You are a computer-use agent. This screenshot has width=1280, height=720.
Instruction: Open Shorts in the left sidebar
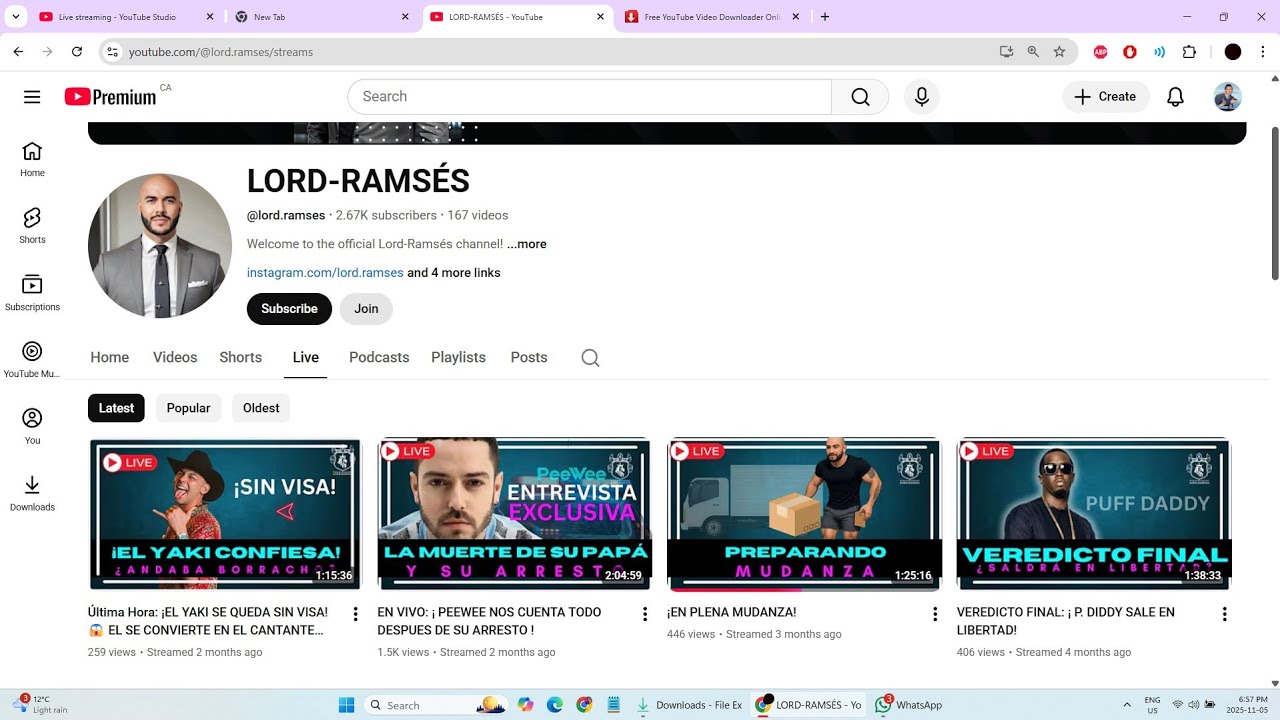pos(32,226)
